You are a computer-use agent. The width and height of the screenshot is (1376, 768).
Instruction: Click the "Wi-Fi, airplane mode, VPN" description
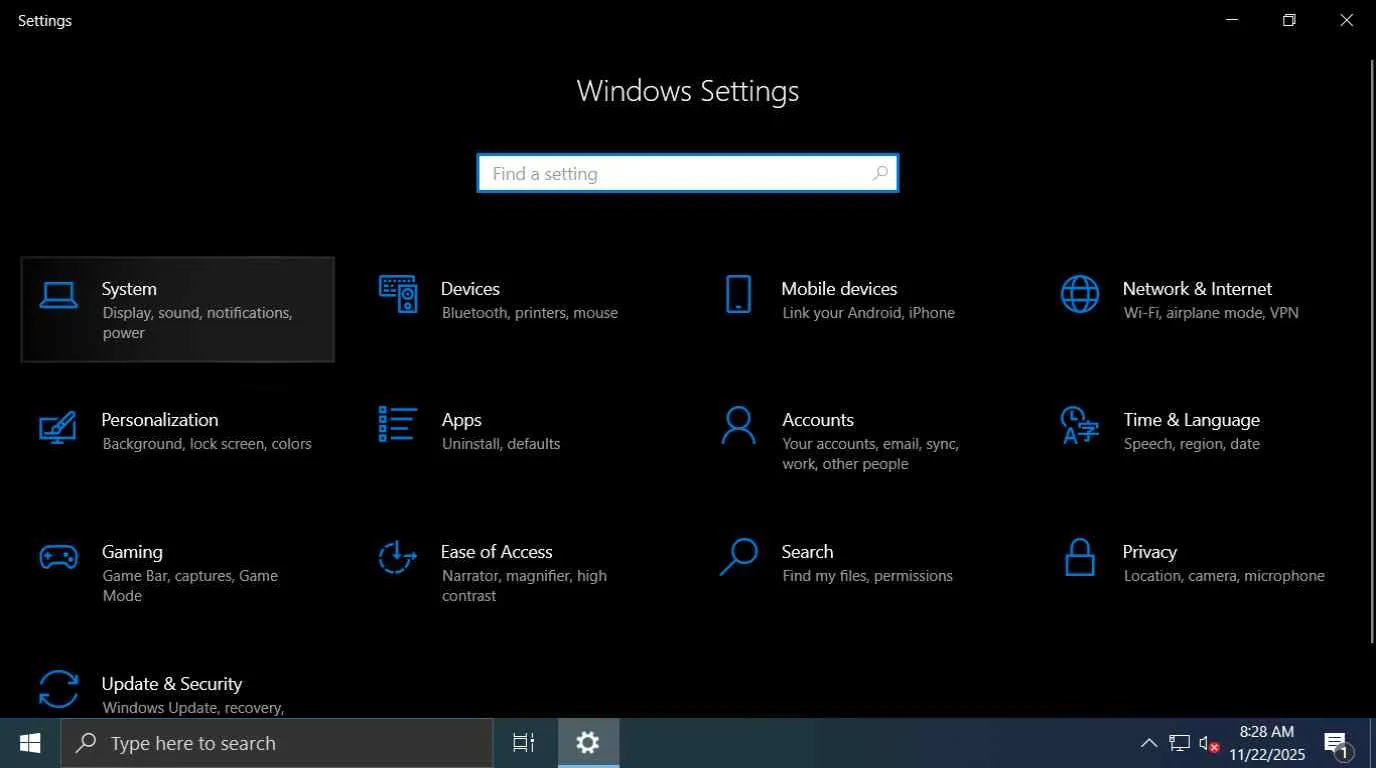click(x=1211, y=313)
